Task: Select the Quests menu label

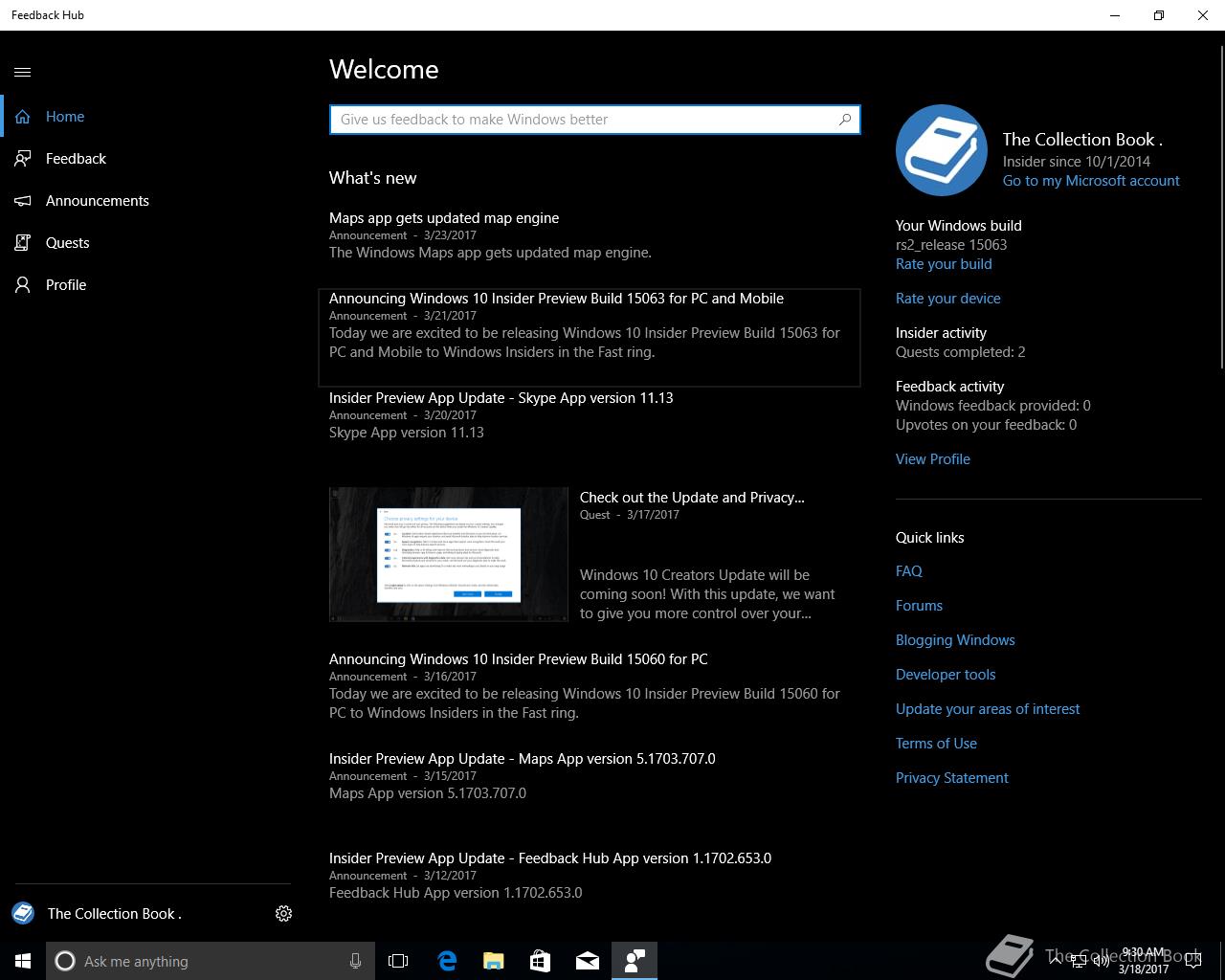Action: click(67, 243)
